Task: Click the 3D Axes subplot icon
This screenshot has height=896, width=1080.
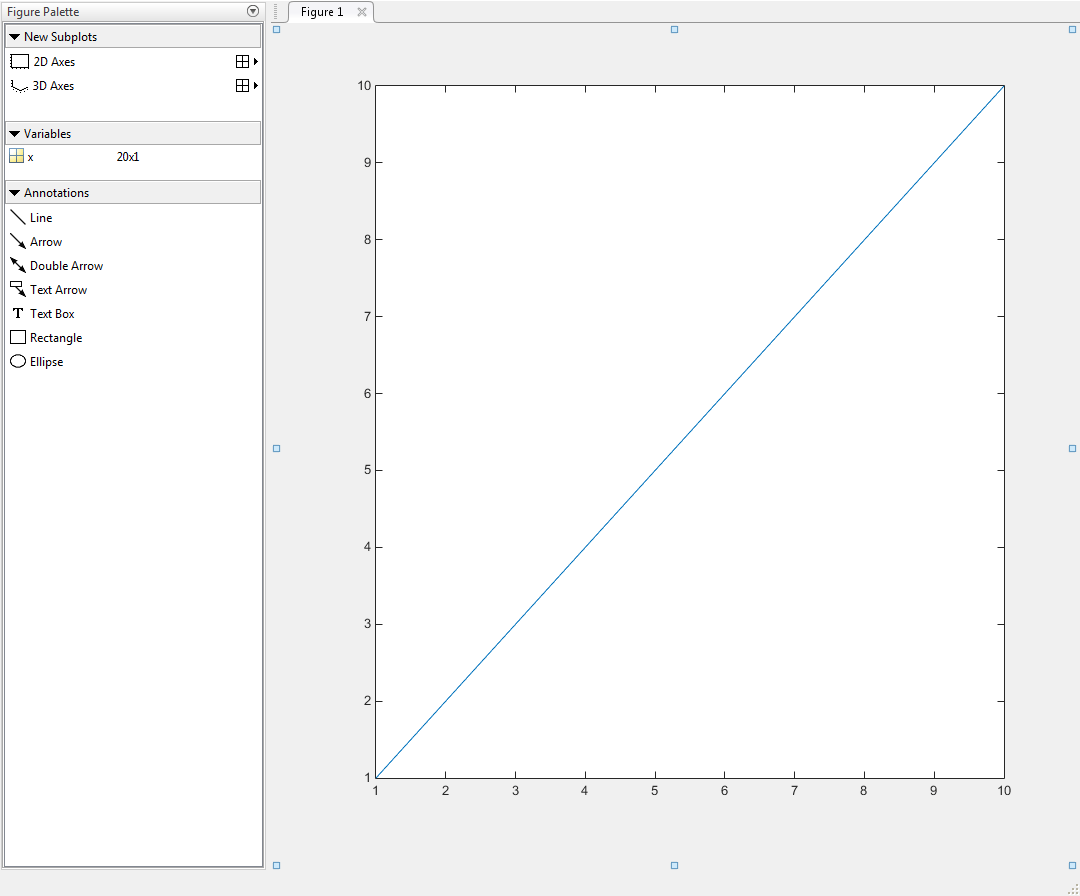Action: (x=20, y=86)
